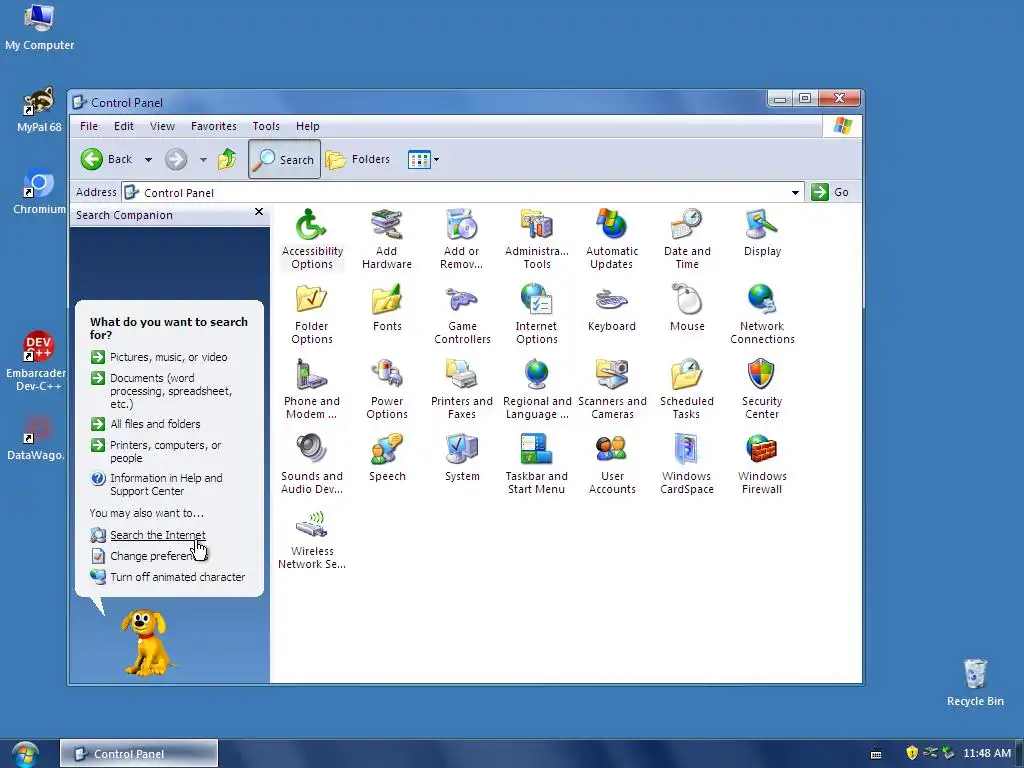Screen dimensions: 1024x768
Task: Choose Documents search option
Action: (x=171, y=391)
